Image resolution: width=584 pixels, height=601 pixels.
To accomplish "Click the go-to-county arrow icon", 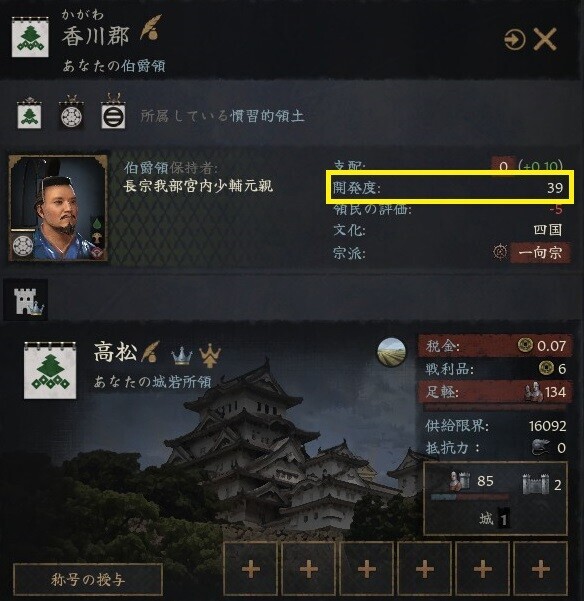I will coord(514,39).
